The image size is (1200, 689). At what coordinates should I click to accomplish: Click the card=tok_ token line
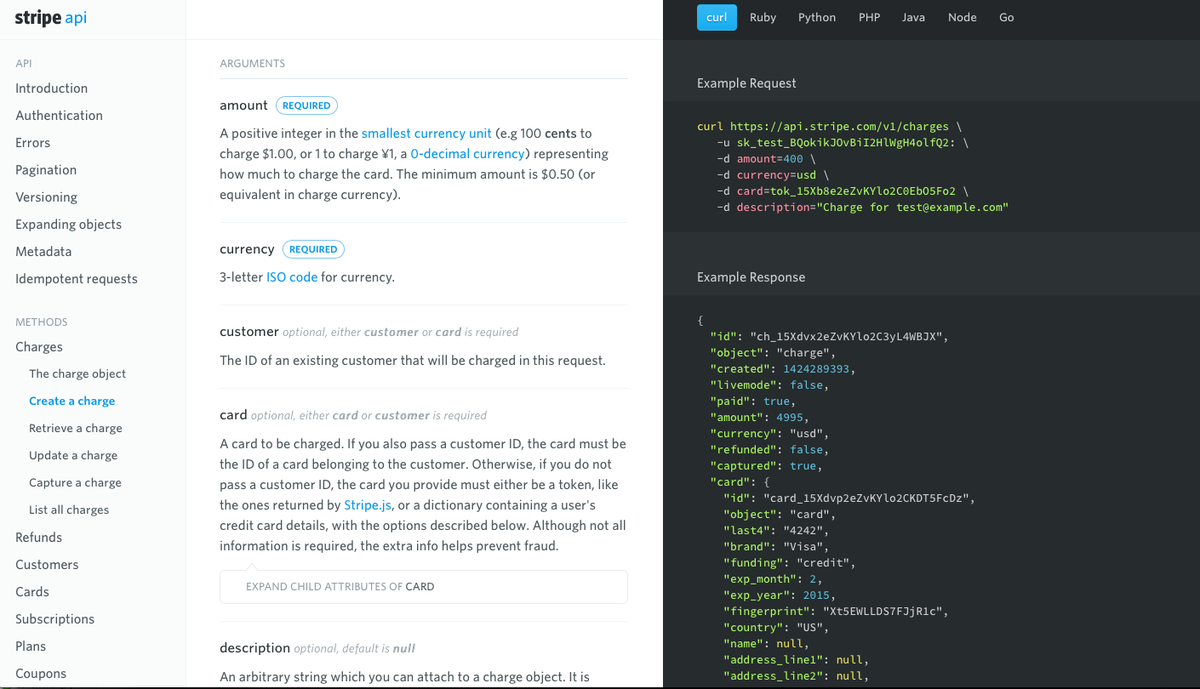click(846, 191)
